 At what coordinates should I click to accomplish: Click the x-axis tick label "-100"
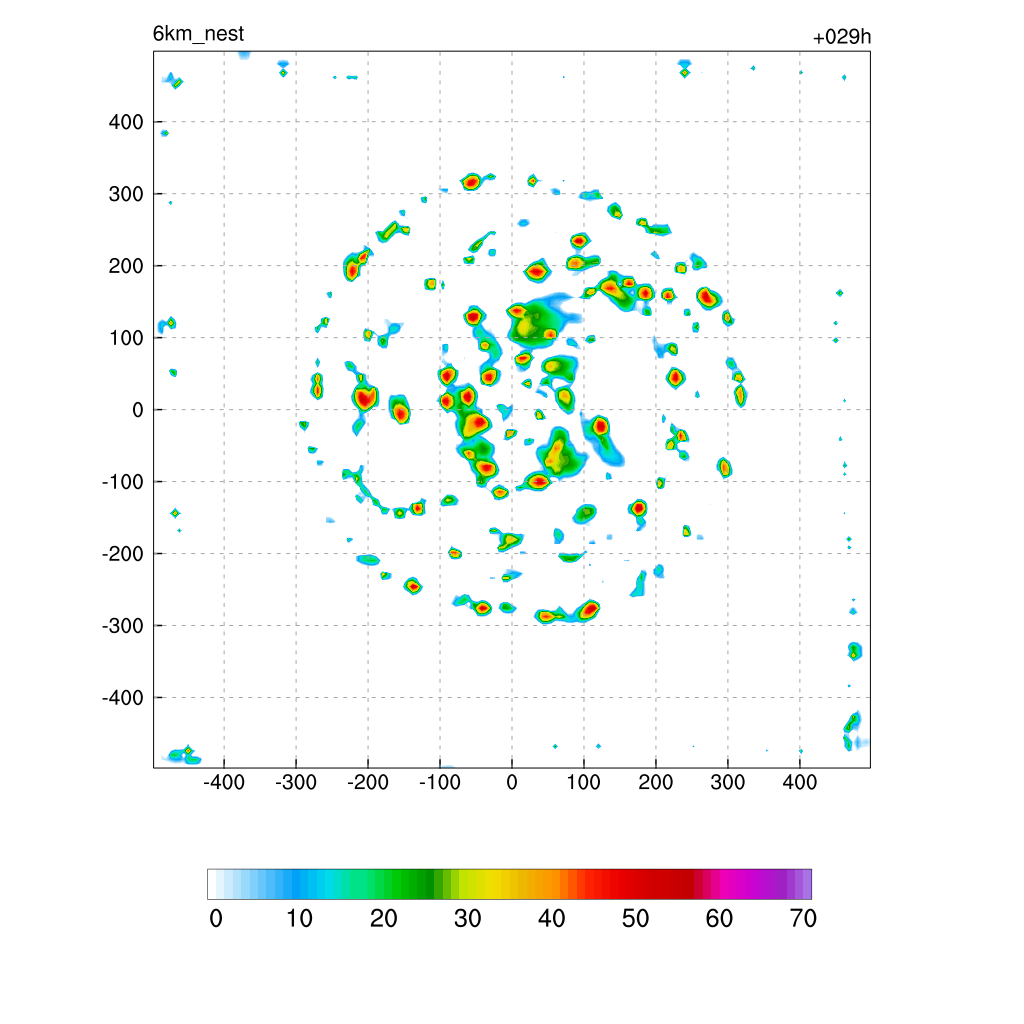pos(439,782)
